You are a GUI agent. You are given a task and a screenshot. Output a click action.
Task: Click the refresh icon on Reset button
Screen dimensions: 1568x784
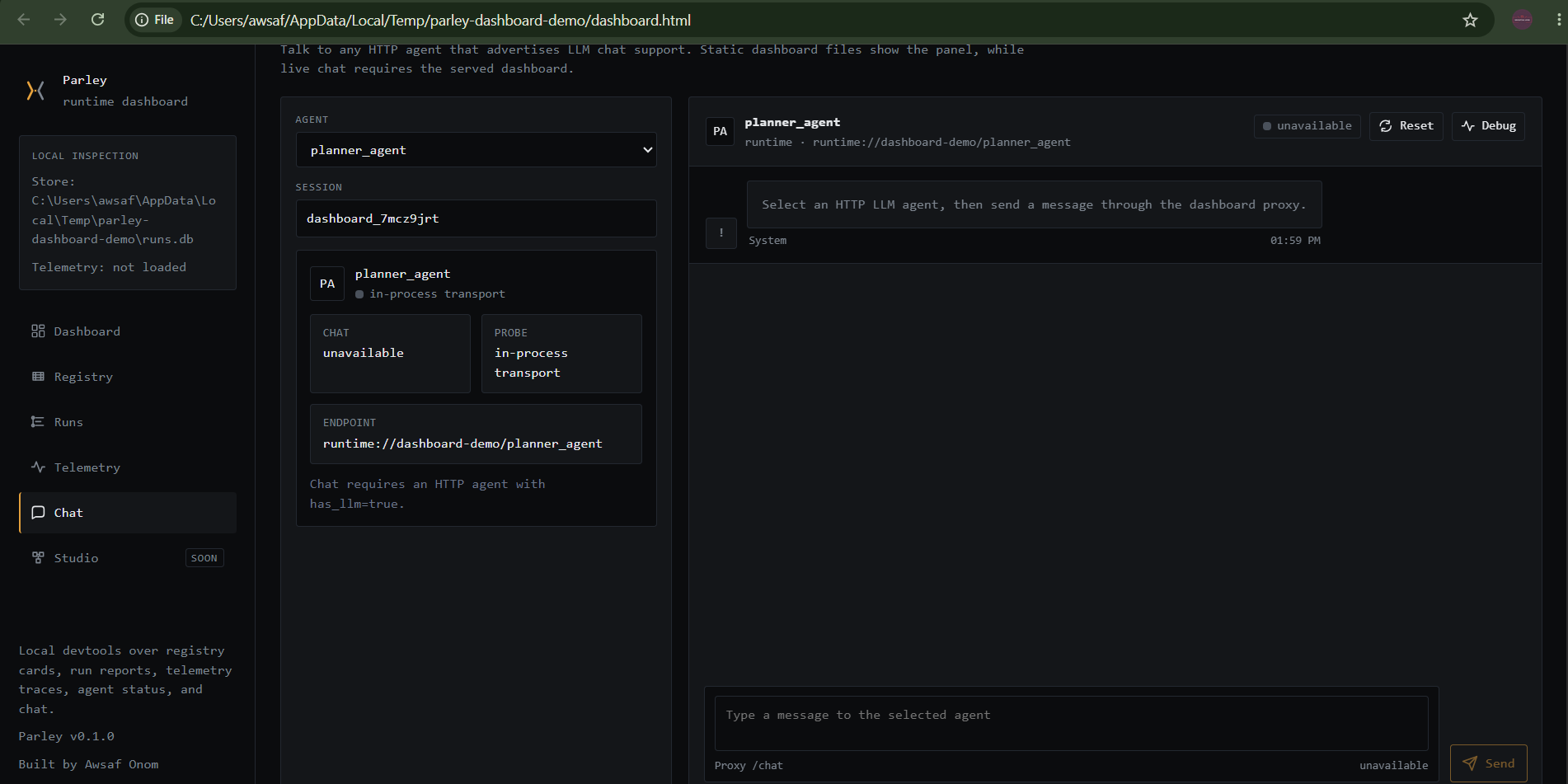(x=1386, y=126)
